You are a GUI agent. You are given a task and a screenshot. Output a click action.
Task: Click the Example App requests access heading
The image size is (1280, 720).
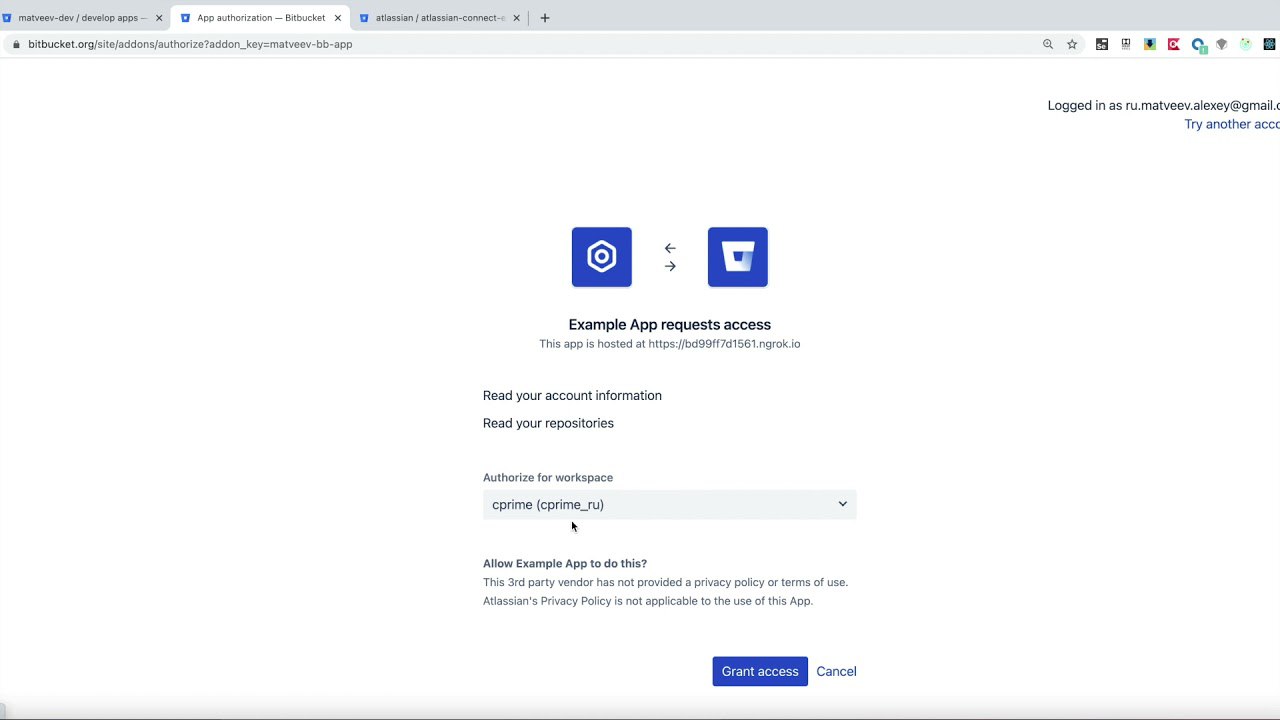670,324
